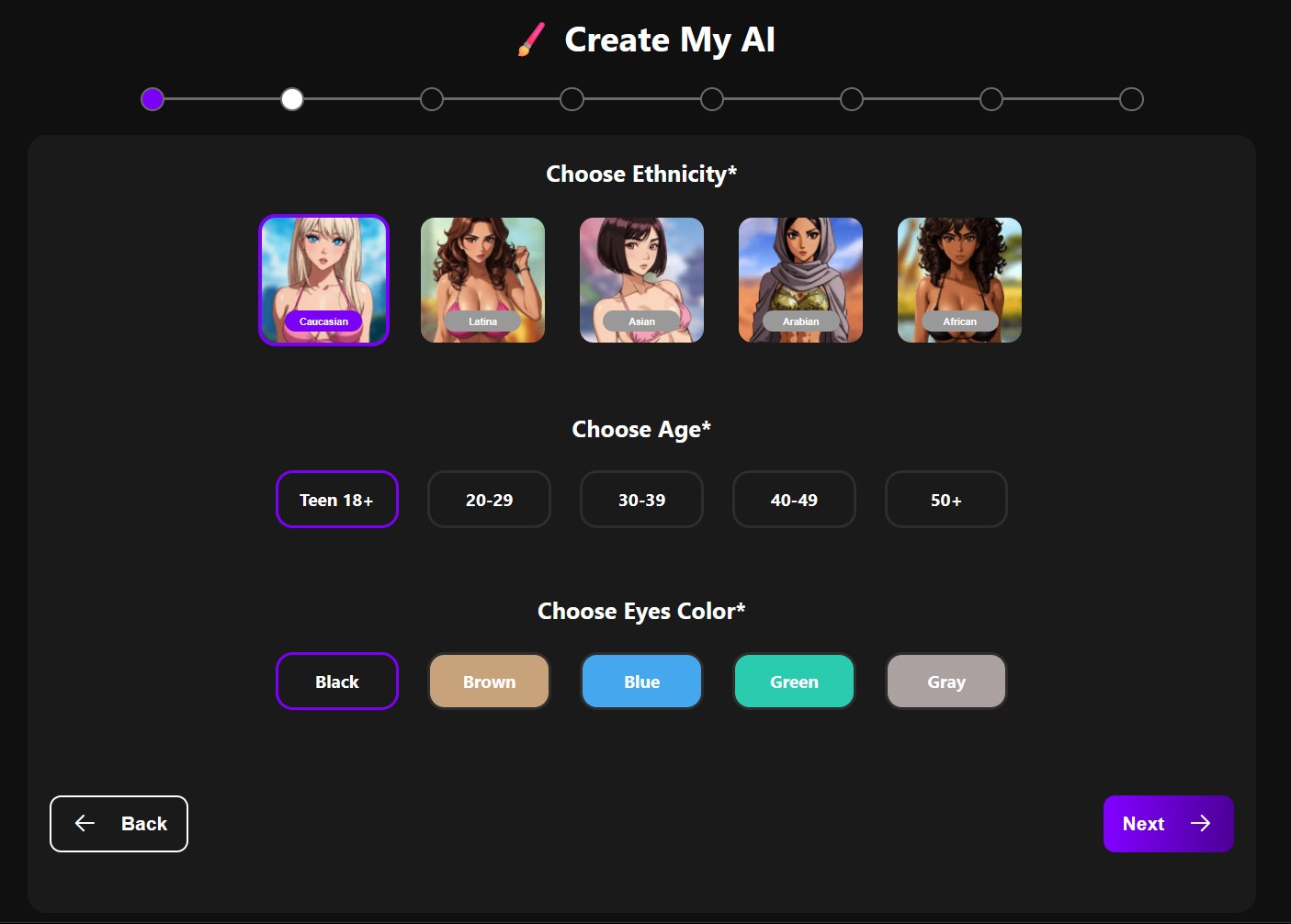Select the Brown eye color swatch
This screenshot has width=1291, height=924.
[x=489, y=682]
